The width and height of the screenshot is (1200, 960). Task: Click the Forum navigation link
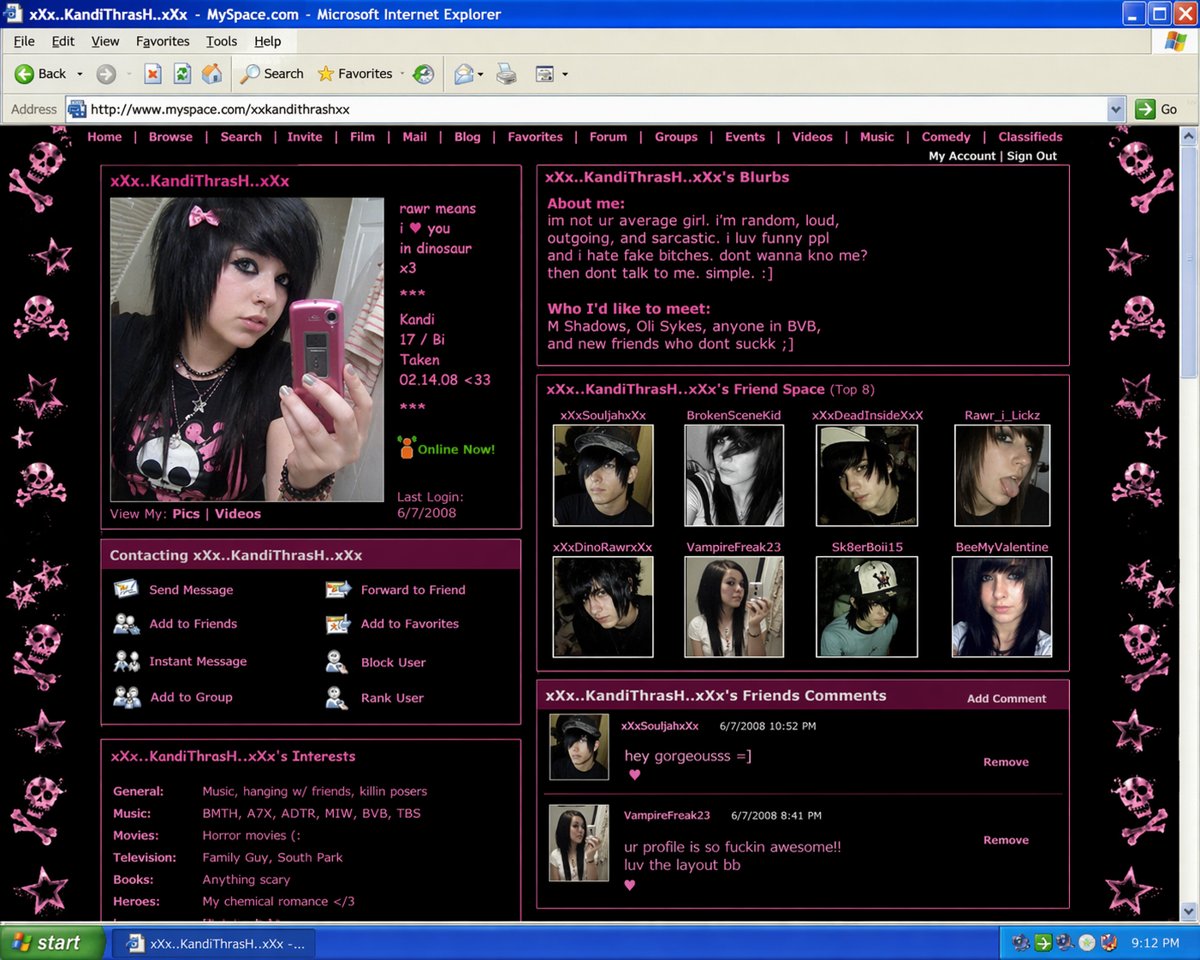(x=608, y=137)
